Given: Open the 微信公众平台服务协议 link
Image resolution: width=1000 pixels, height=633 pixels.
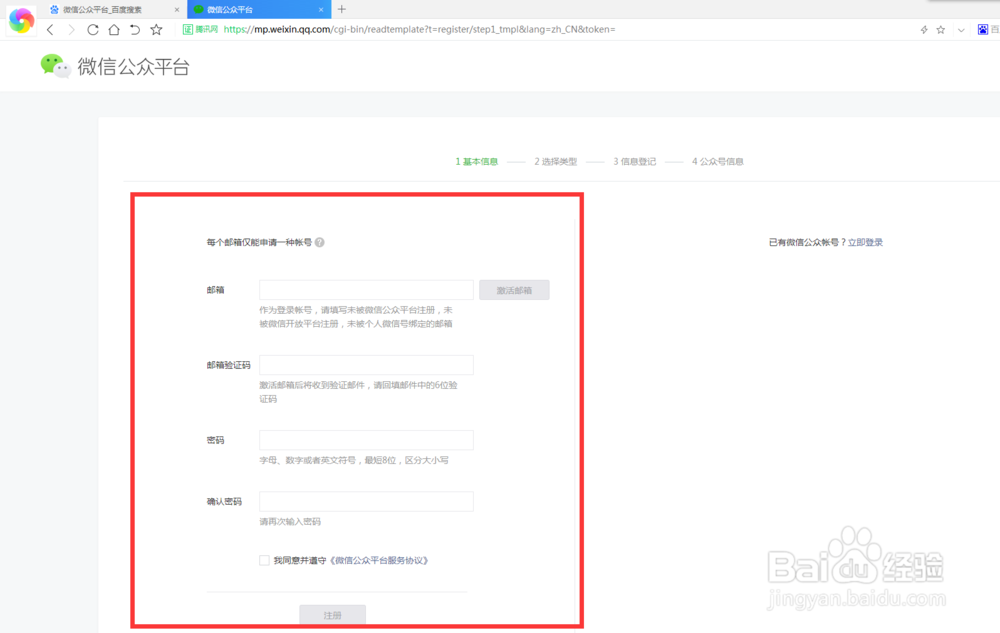Looking at the screenshot, I should click(x=379, y=560).
